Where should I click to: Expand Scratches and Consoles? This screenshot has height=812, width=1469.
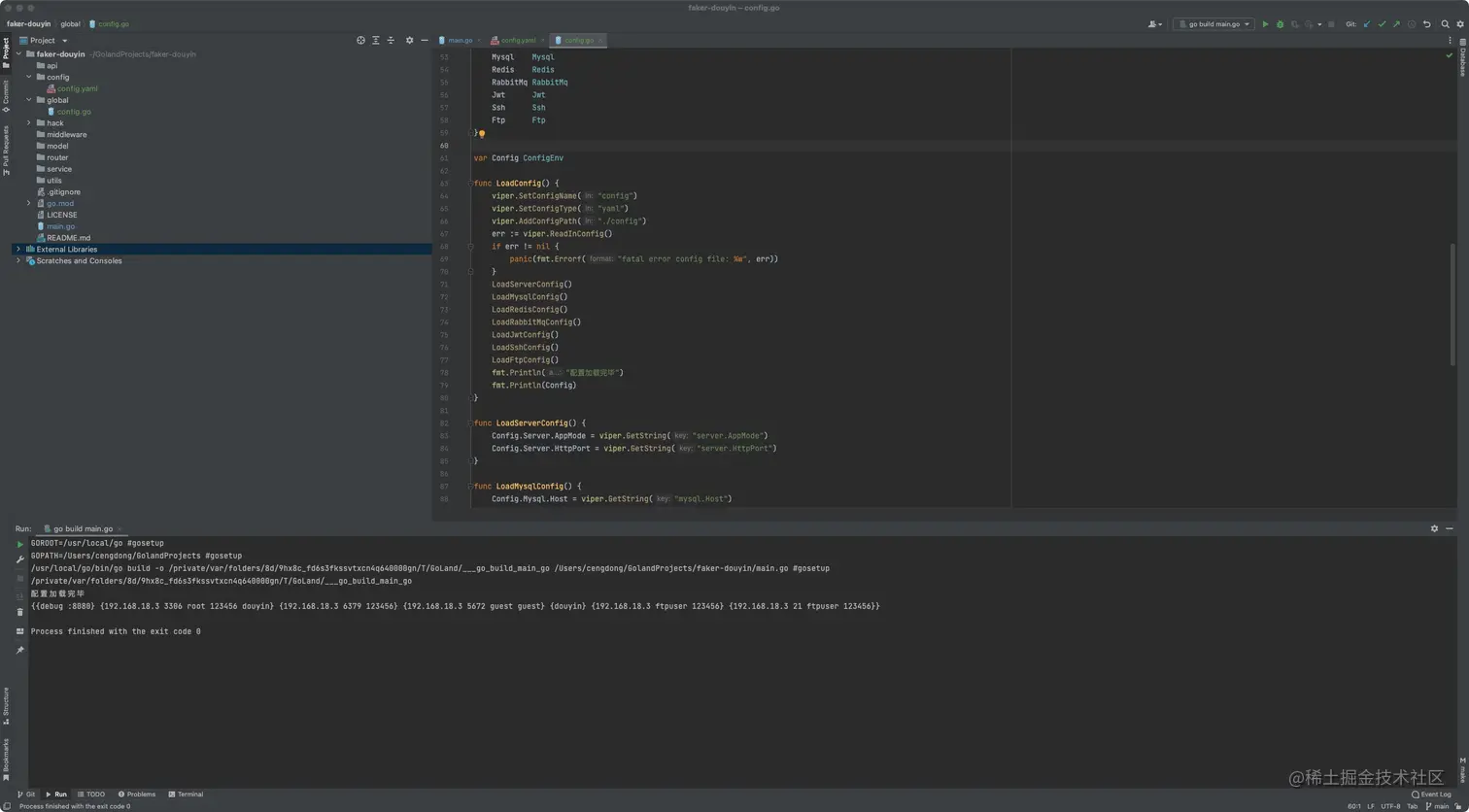pyautogui.click(x=17, y=261)
